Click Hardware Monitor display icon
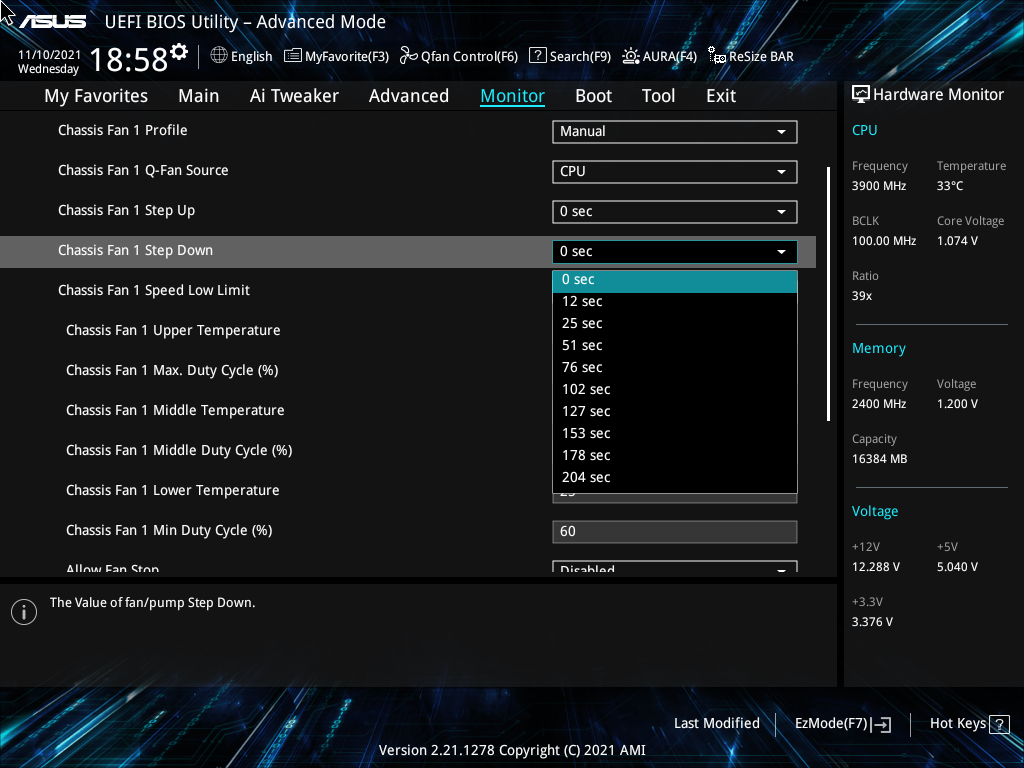1024x768 pixels. 861,95
